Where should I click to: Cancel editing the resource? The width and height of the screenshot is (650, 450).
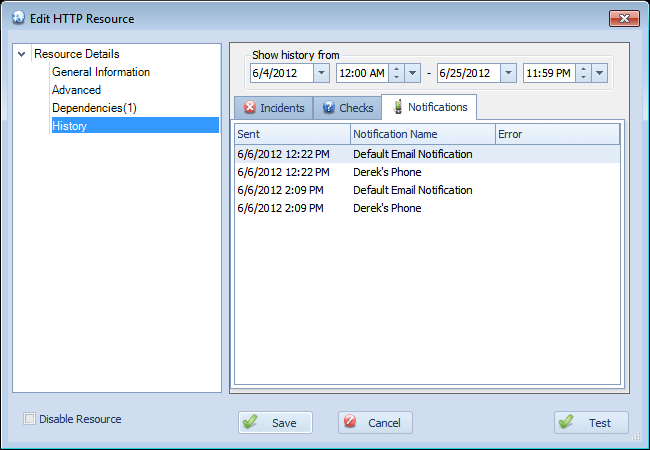tap(375, 422)
